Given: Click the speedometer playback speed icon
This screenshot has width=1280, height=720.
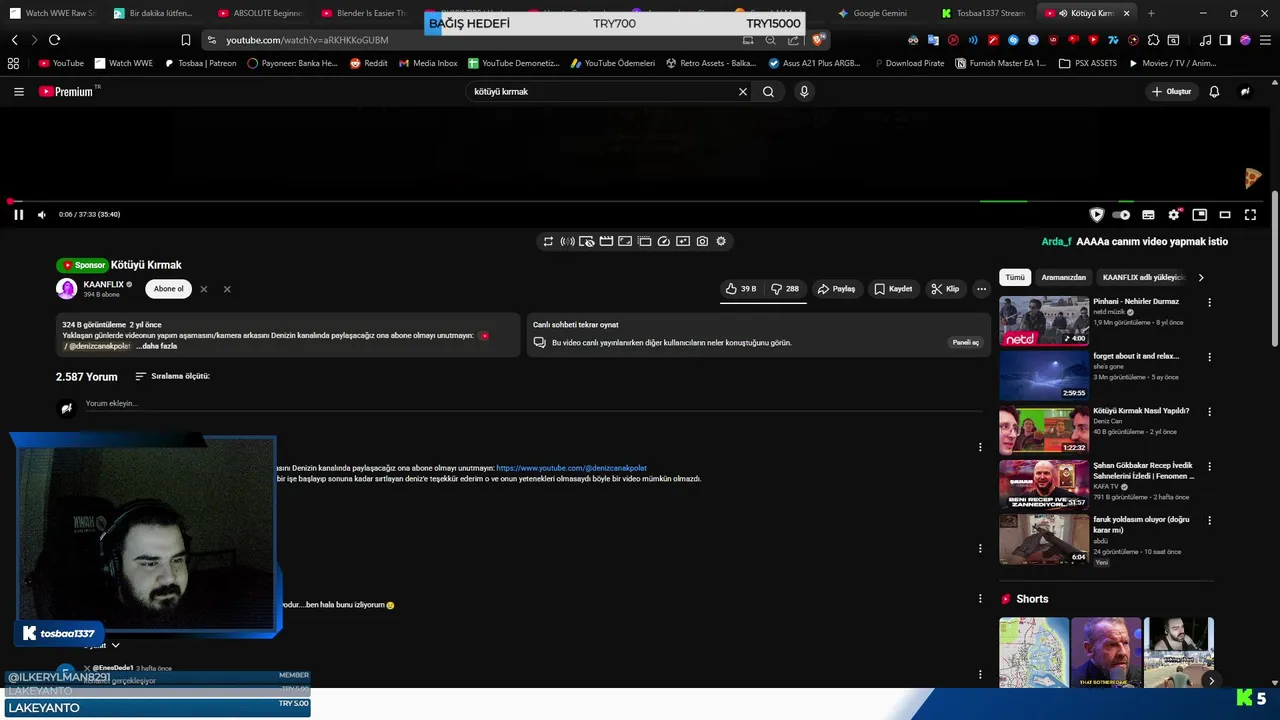Looking at the screenshot, I should point(663,241).
